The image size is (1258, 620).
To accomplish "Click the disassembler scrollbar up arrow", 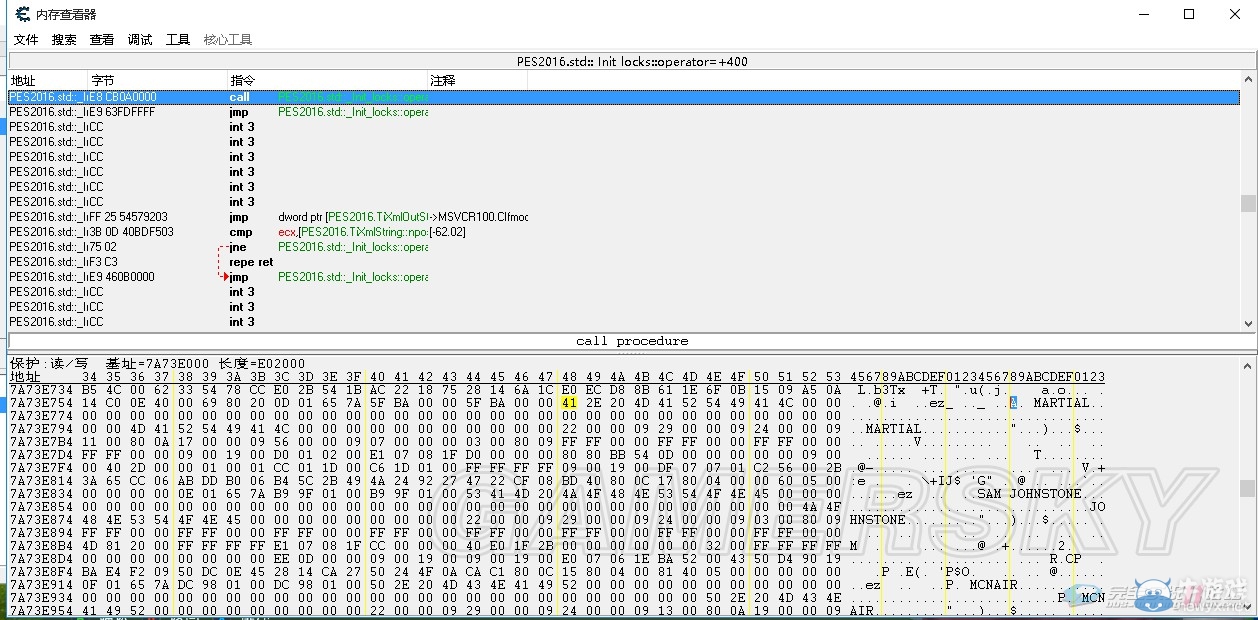I will 1247,80.
